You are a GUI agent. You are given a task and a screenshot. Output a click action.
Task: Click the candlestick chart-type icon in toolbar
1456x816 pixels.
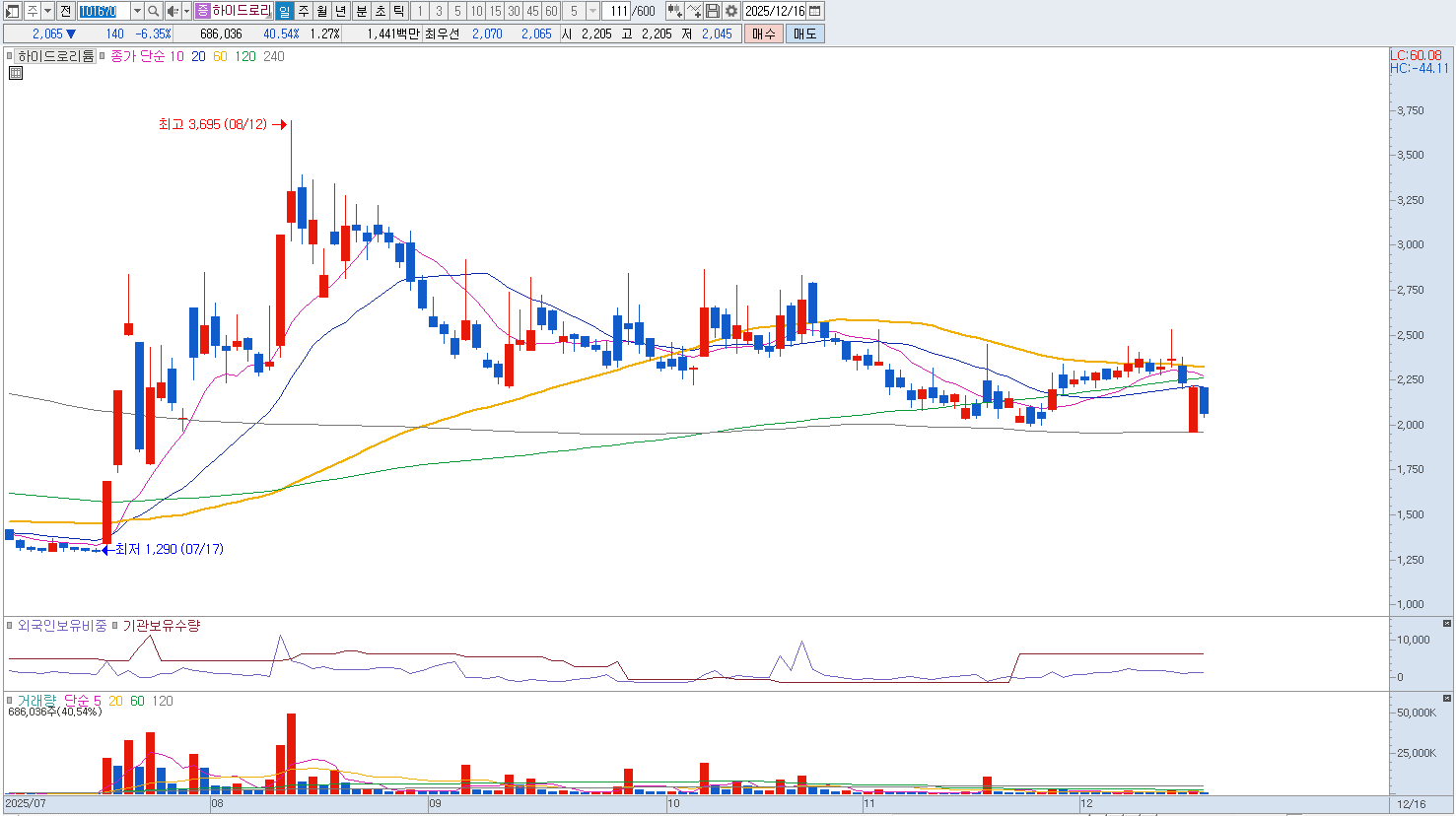click(674, 11)
